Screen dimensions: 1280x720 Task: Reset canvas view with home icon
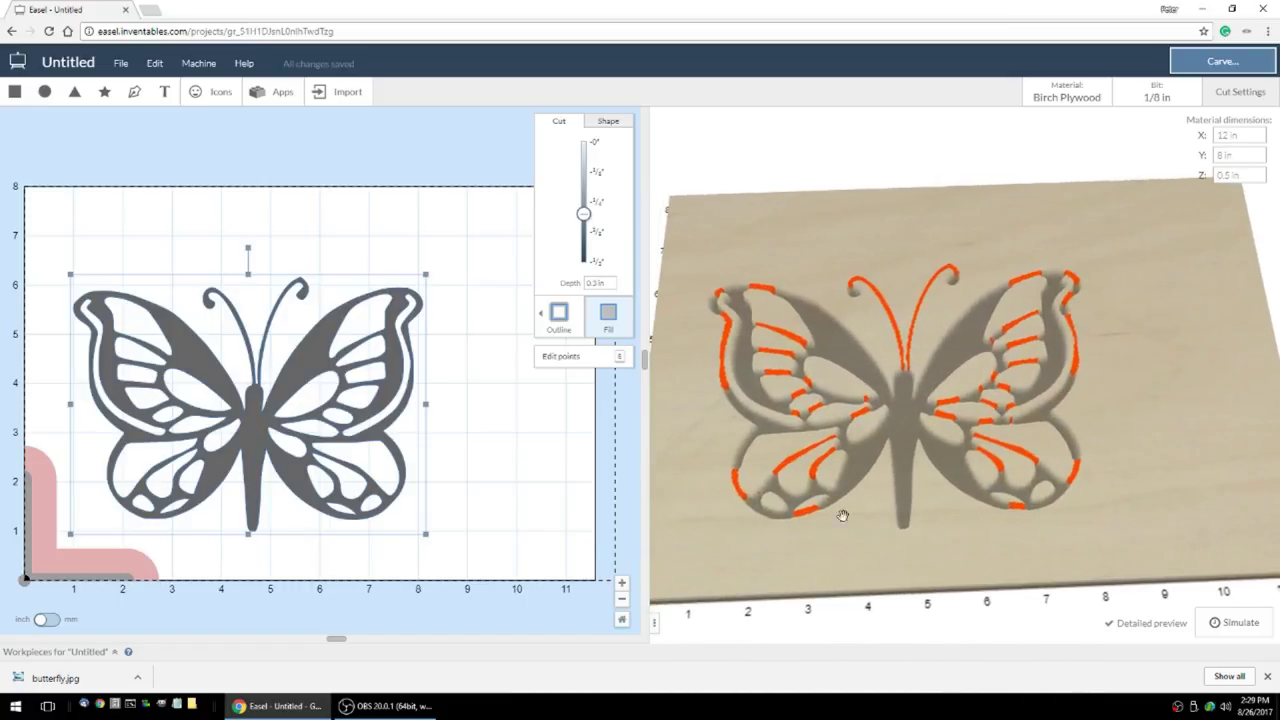pos(622,620)
